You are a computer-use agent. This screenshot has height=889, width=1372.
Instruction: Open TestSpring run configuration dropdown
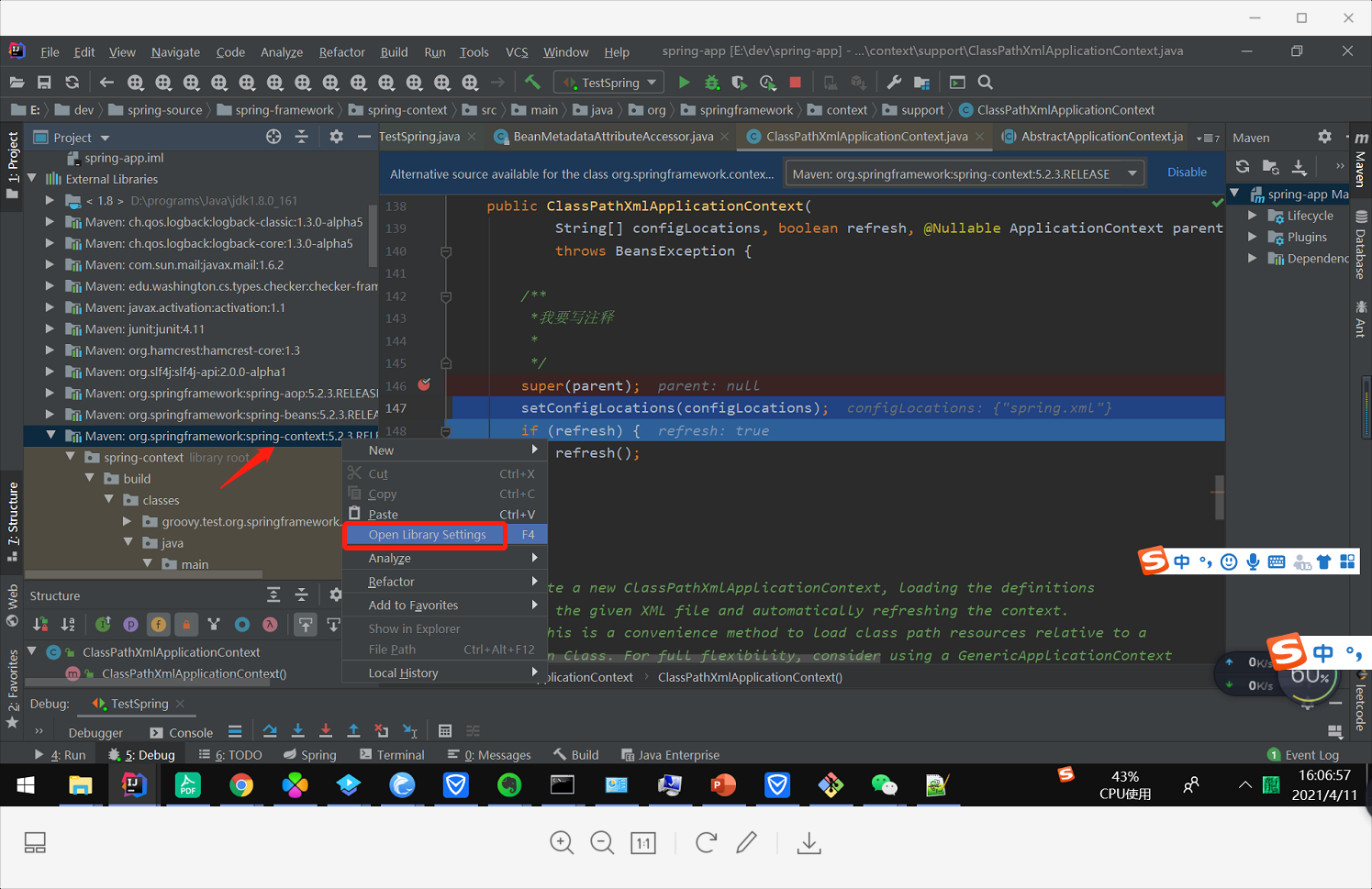(x=609, y=83)
